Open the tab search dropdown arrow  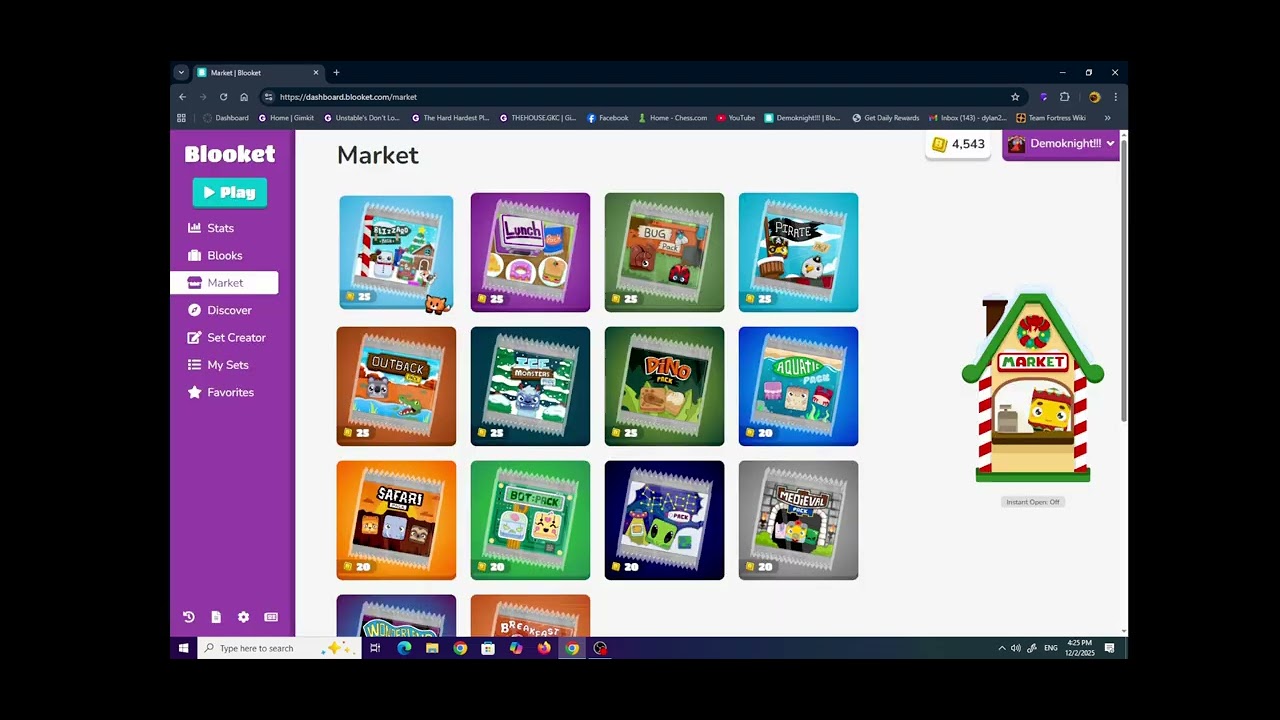point(181,72)
